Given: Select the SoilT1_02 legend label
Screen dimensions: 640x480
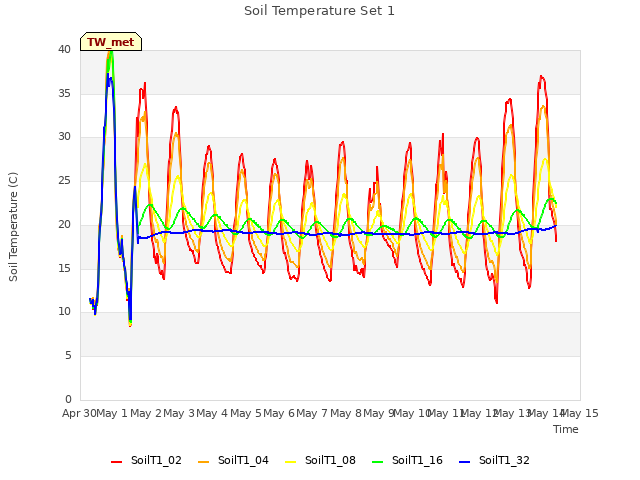Looking at the screenshot, I should tap(156, 460).
